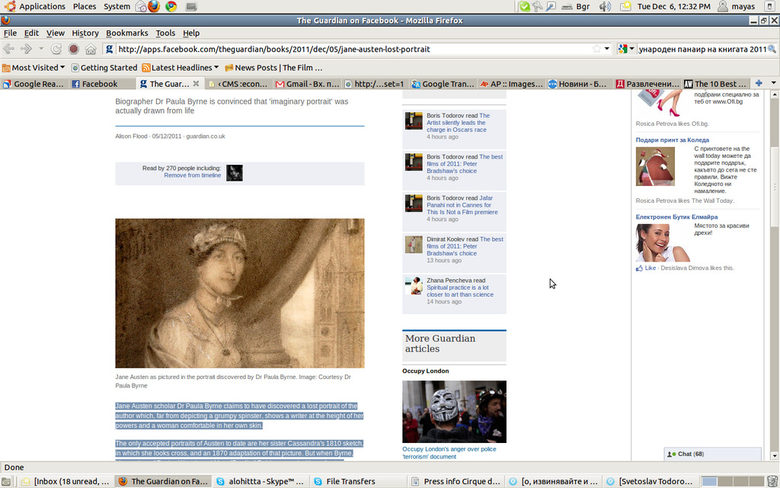Open the Chat (68) bar
Image resolution: width=780 pixels, height=488 pixels.
[x=712, y=454]
